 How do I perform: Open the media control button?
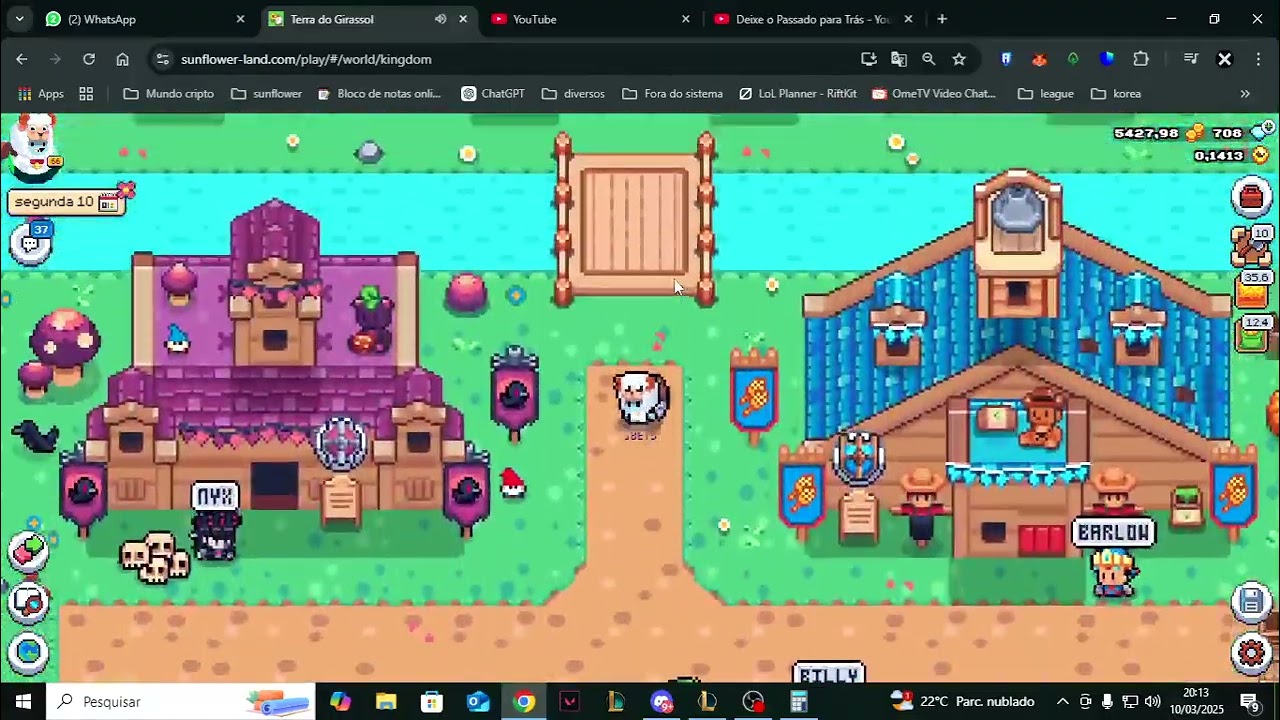[x=1190, y=59]
